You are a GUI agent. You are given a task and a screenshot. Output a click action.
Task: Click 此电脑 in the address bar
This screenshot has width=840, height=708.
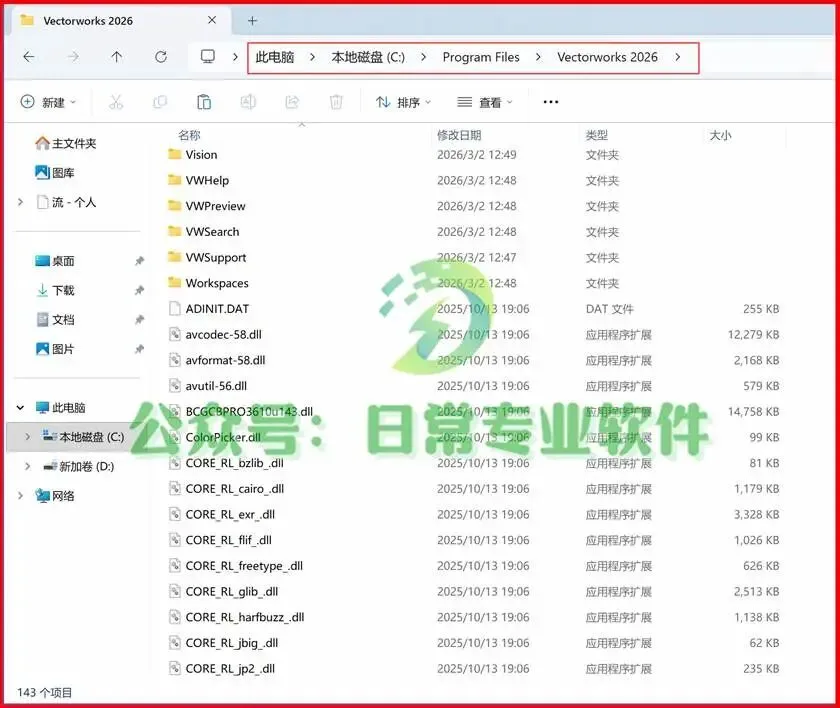click(275, 57)
